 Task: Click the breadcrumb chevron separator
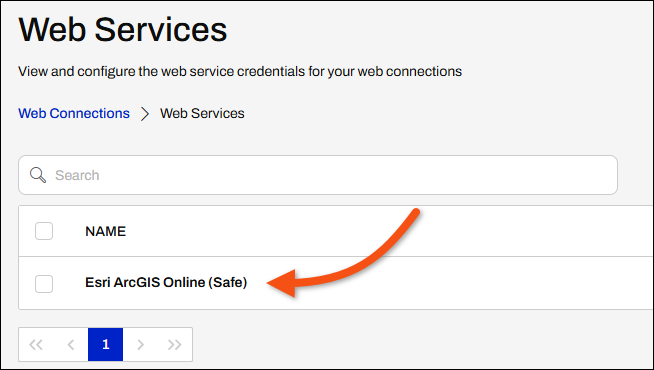145,113
